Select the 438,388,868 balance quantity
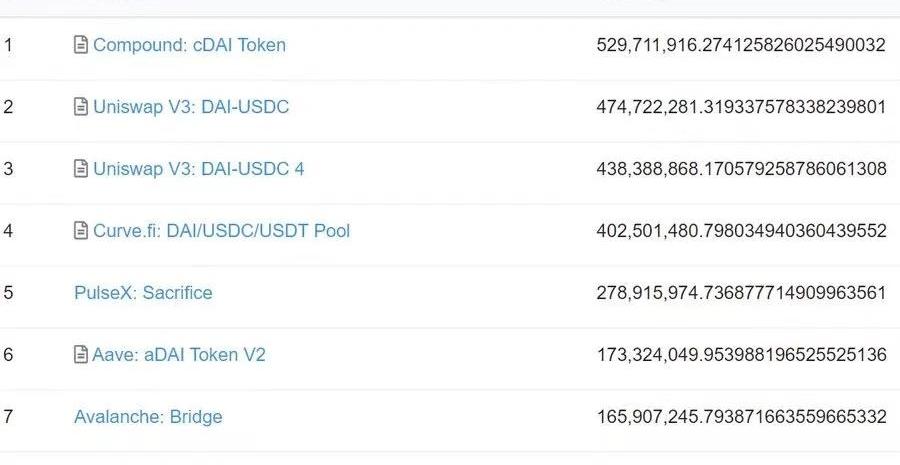The image size is (900, 465). [x=742, y=169]
